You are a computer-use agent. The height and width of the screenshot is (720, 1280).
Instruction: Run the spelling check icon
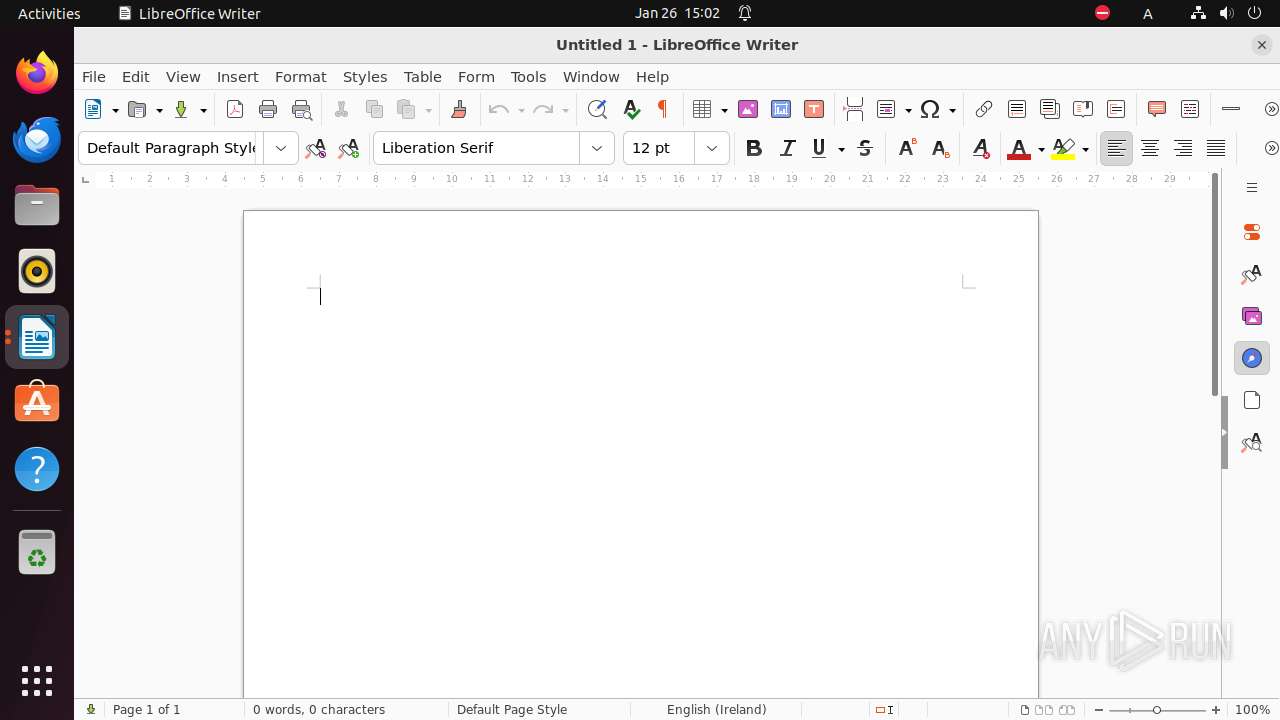[631, 109]
